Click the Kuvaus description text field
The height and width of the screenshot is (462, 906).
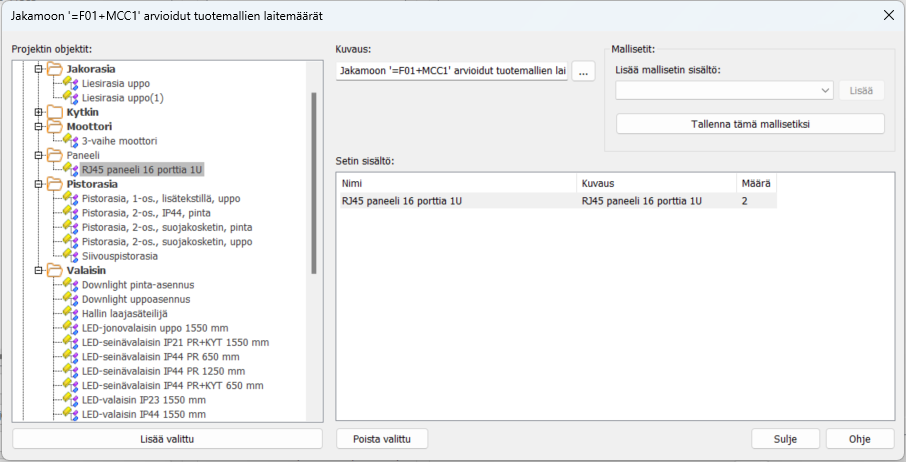point(453,71)
